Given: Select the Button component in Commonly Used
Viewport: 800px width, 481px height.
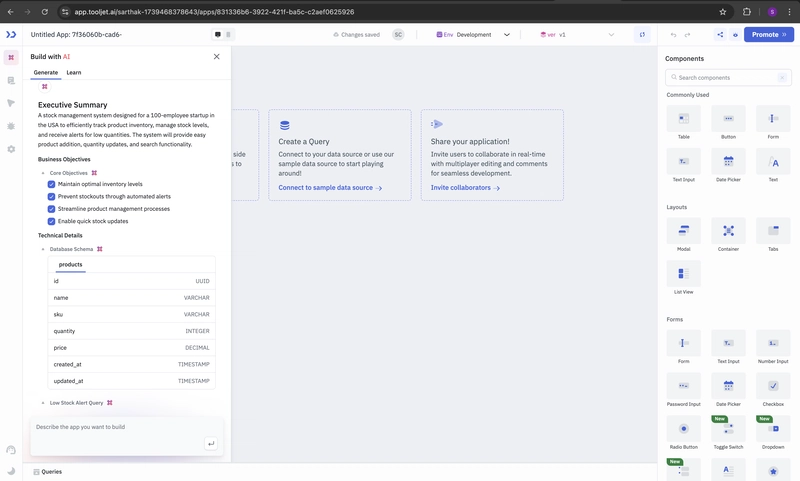Looking at the screenshot, I should (729, 123).
